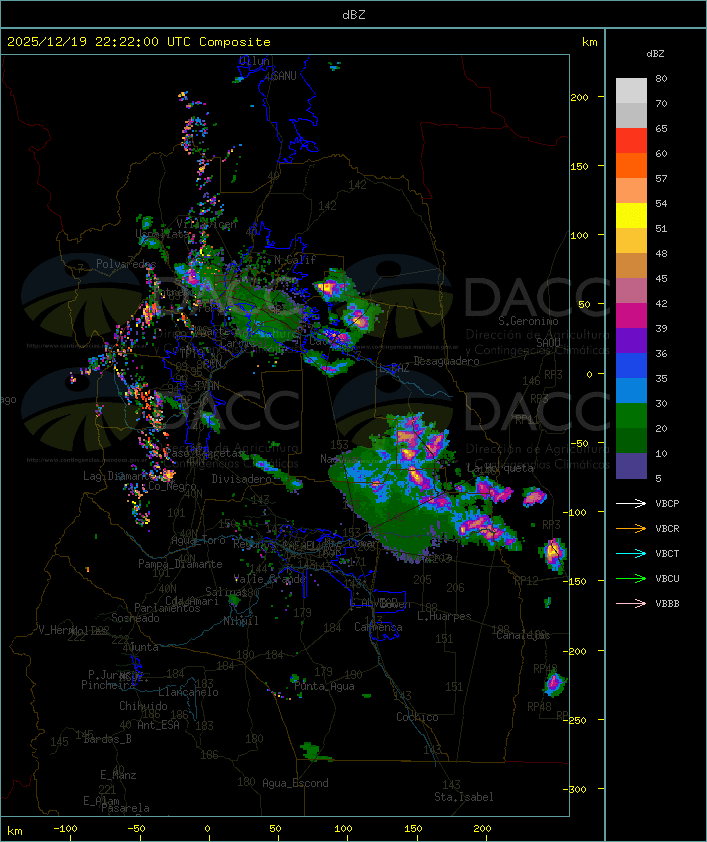Click the 'Cochico' map label

417,717
